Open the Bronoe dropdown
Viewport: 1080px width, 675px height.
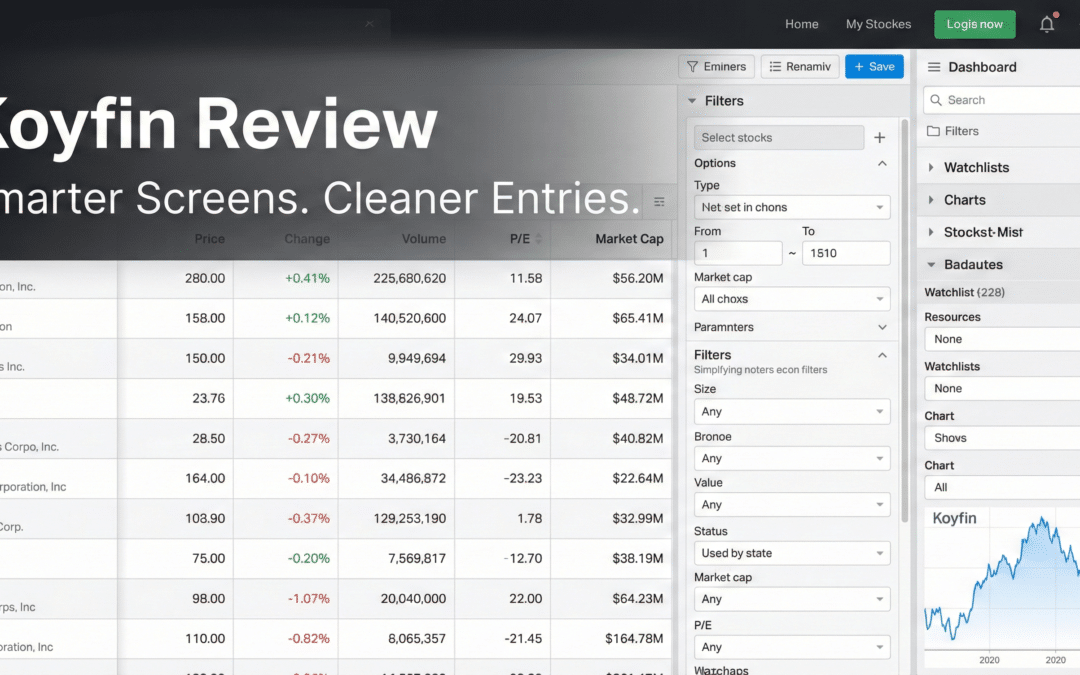pyautogui.click(x=792, y=459)
